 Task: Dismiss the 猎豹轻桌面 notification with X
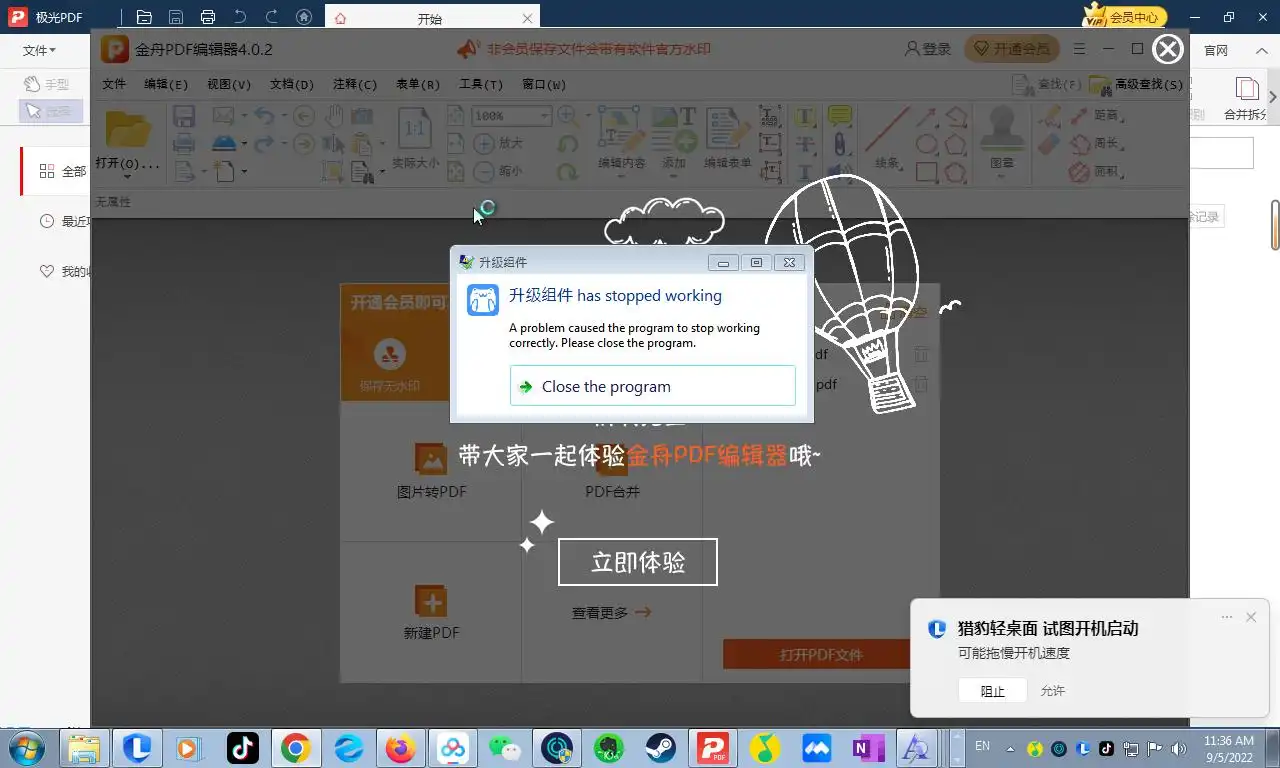pyautogui.click(x=1251, y=617)
